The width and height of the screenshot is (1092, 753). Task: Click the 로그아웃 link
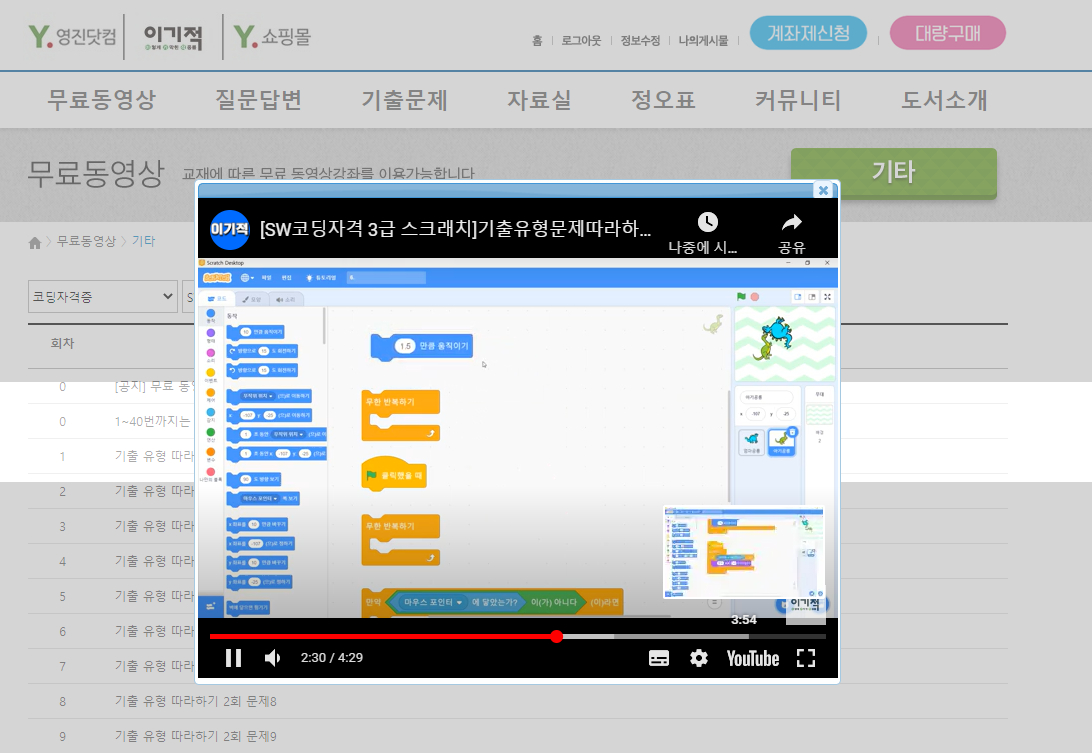coord(581,40)
